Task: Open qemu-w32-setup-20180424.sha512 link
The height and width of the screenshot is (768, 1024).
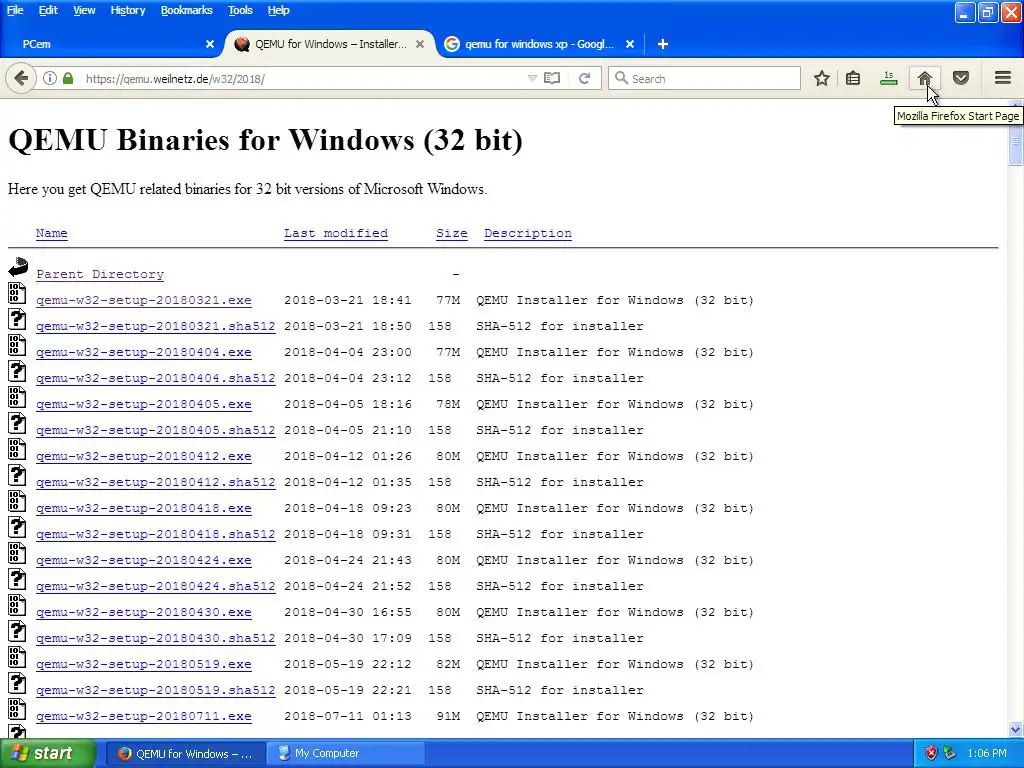Action: point(155,586)
